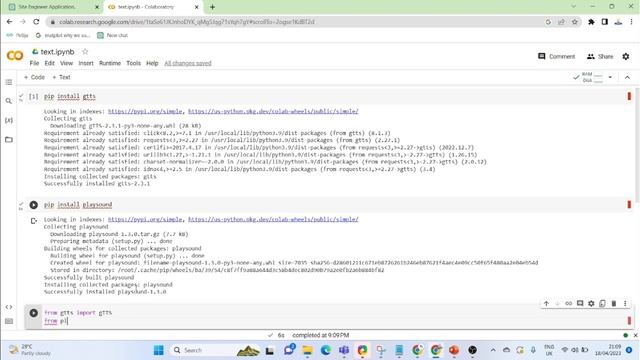
Task: Open the Table of contents sidebar icon
Action: click(x=9, y=82)
